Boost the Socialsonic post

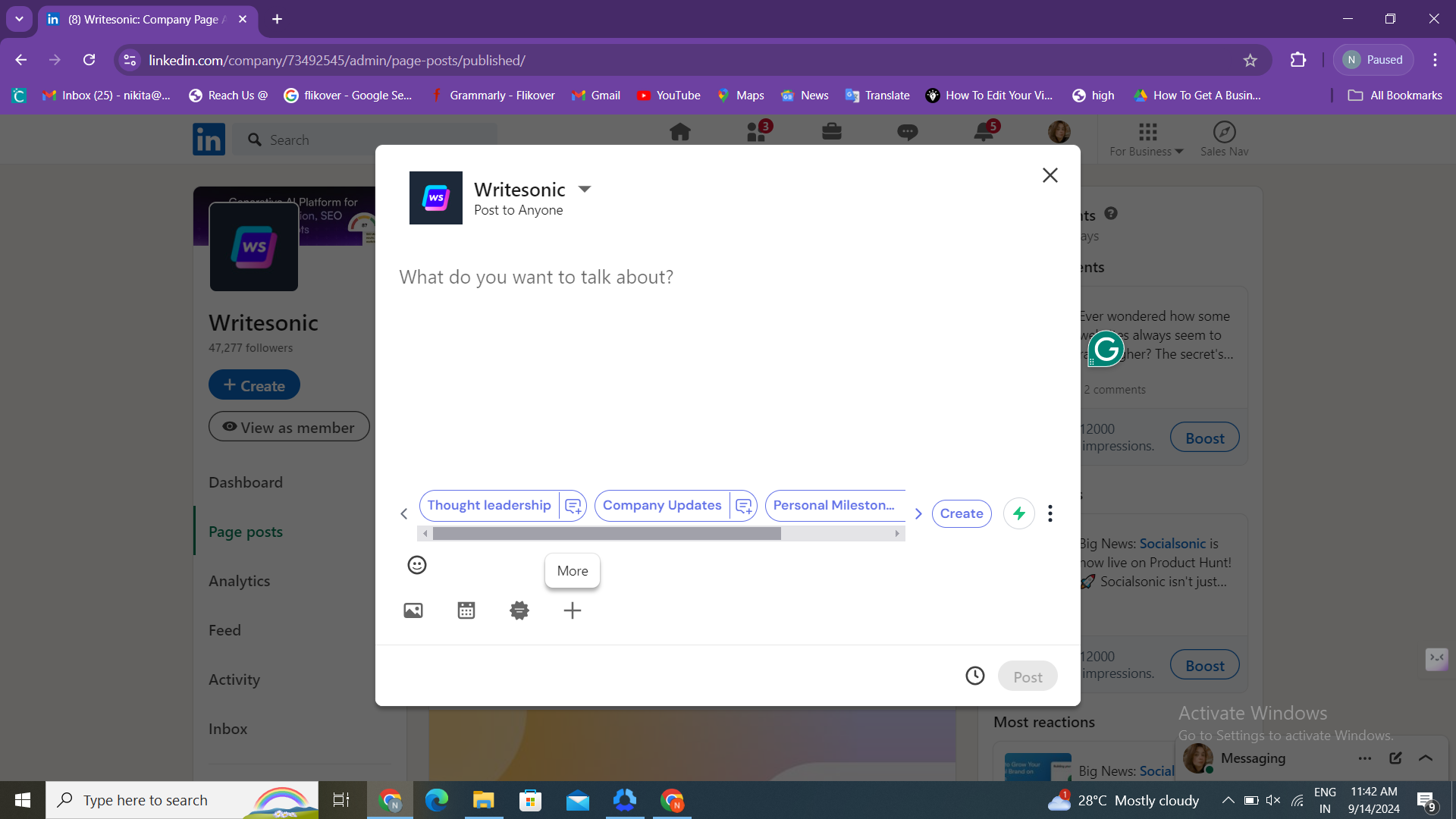tap(1204, 666)
